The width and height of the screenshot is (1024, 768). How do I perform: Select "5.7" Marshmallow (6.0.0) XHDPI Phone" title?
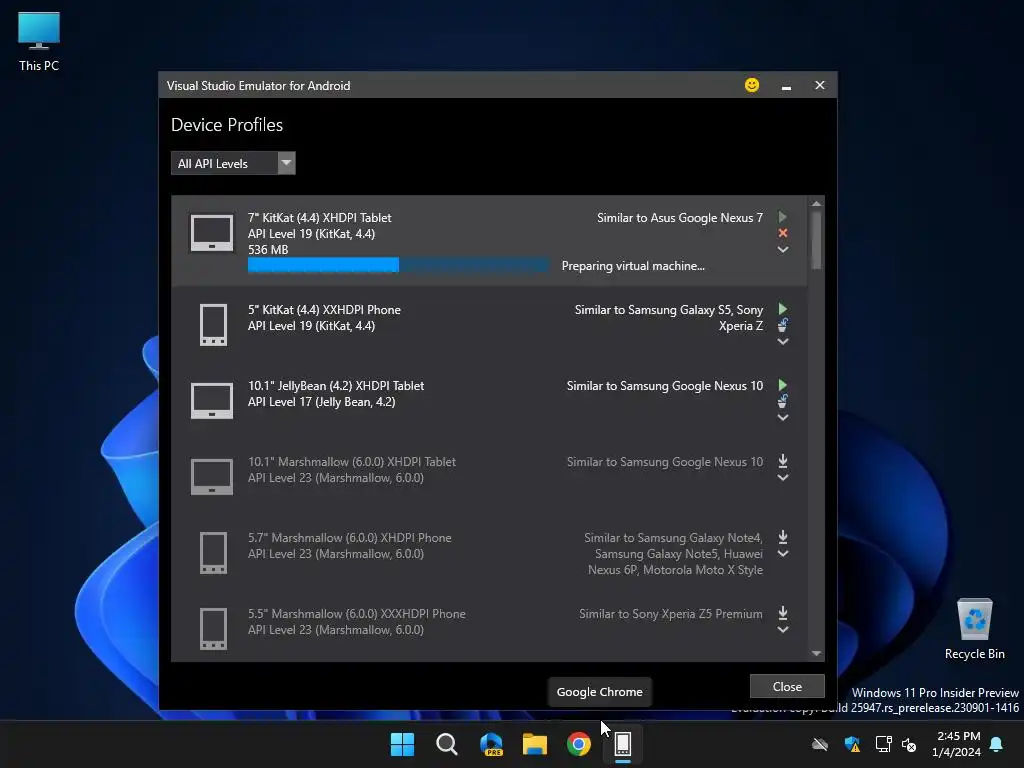tap(349, 538)
